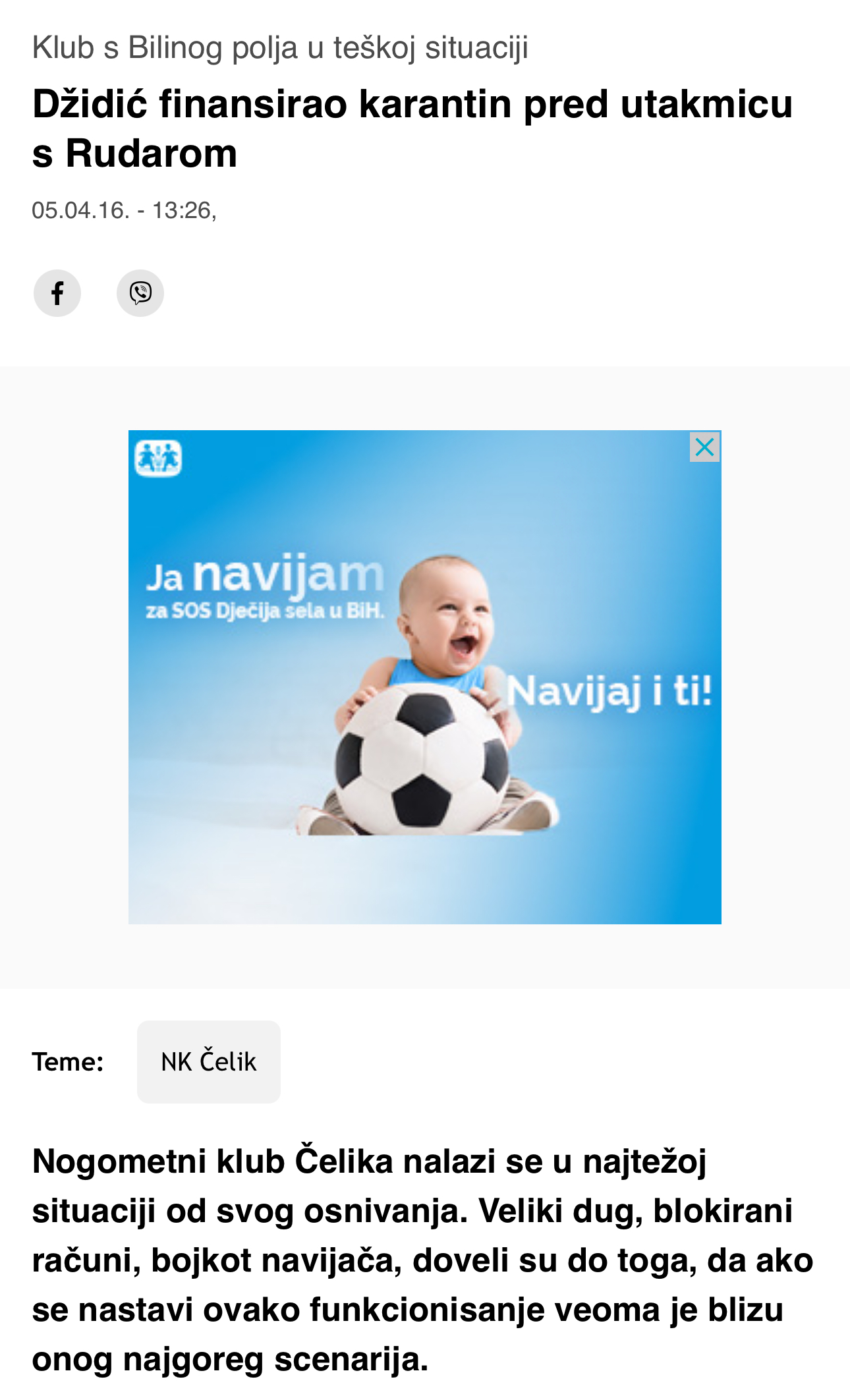The image size is (850, 1400).
Task: Click 'za SOS Dječija sela u BiH' ad text
Action: [264, 611]
